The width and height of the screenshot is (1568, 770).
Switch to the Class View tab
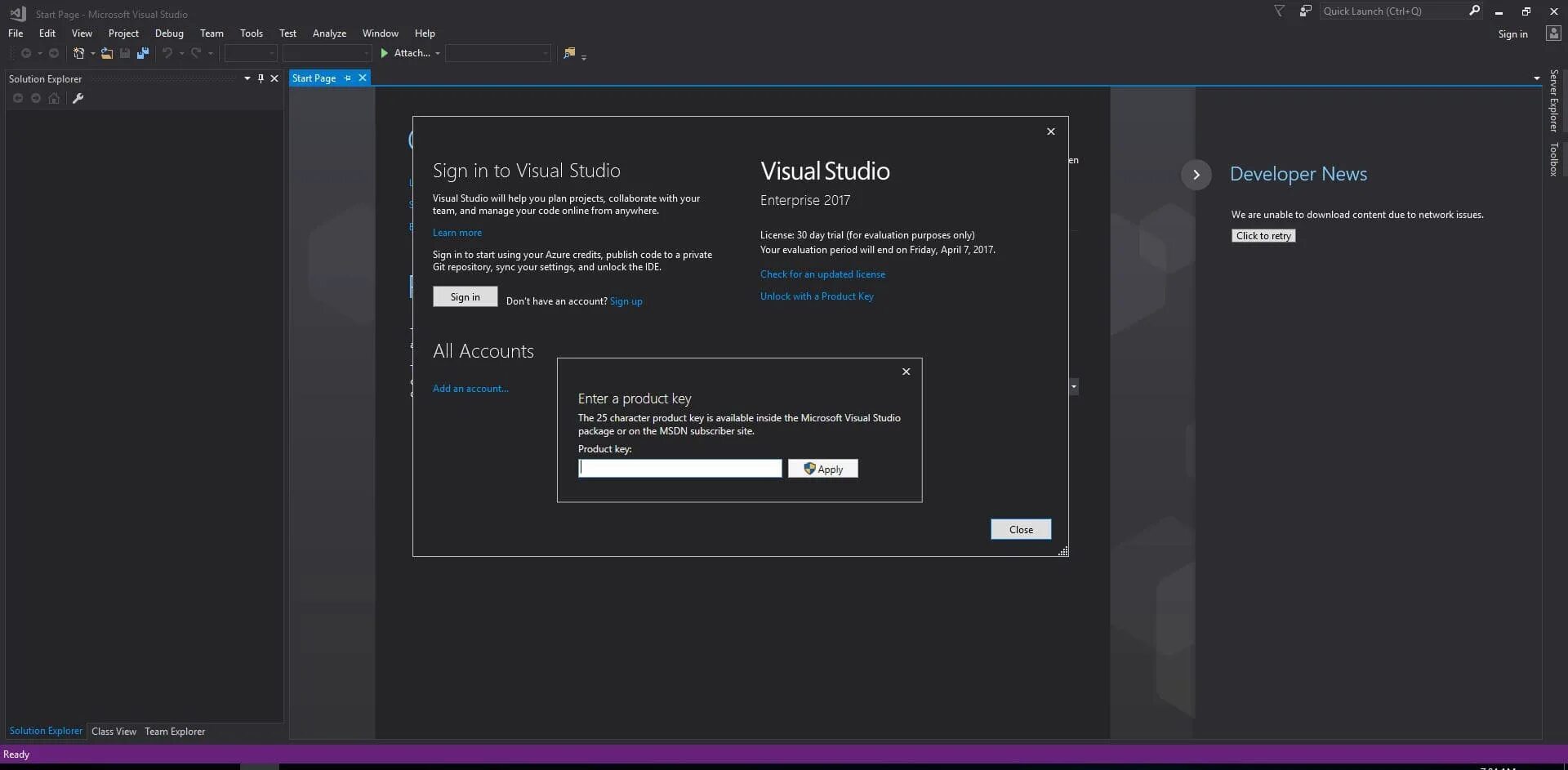[x=114, y=732]
